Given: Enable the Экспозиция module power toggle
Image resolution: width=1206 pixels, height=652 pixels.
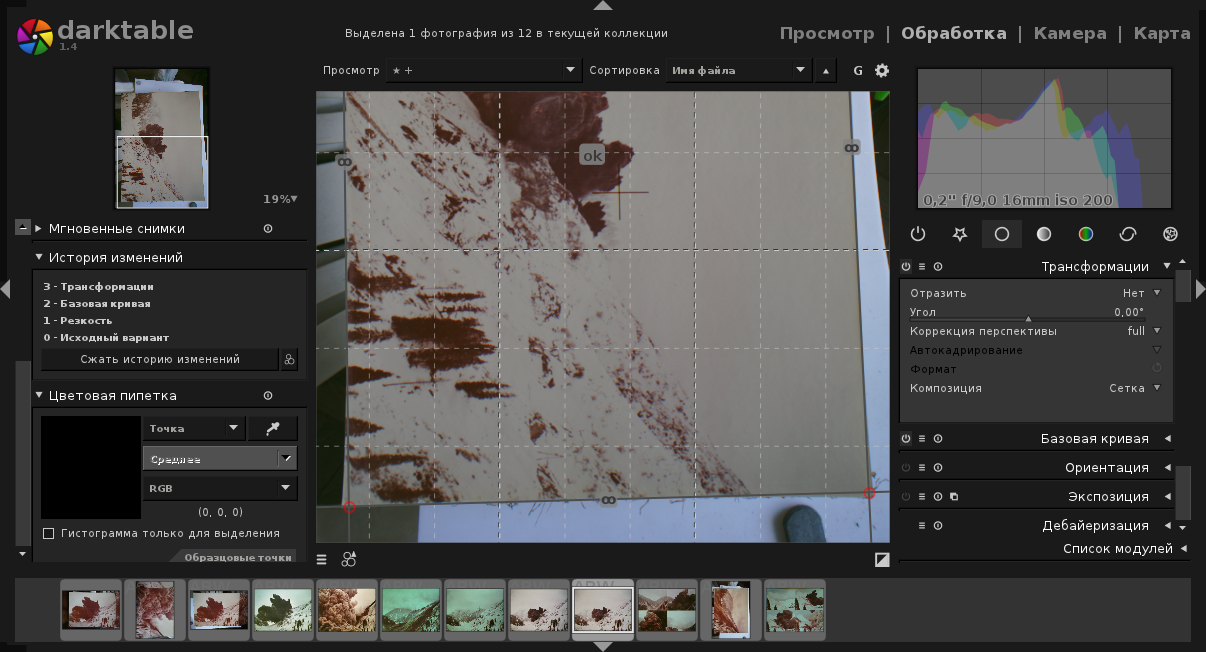Looking at the screenshot, I should pyautogui.click(x=906, y=496).
